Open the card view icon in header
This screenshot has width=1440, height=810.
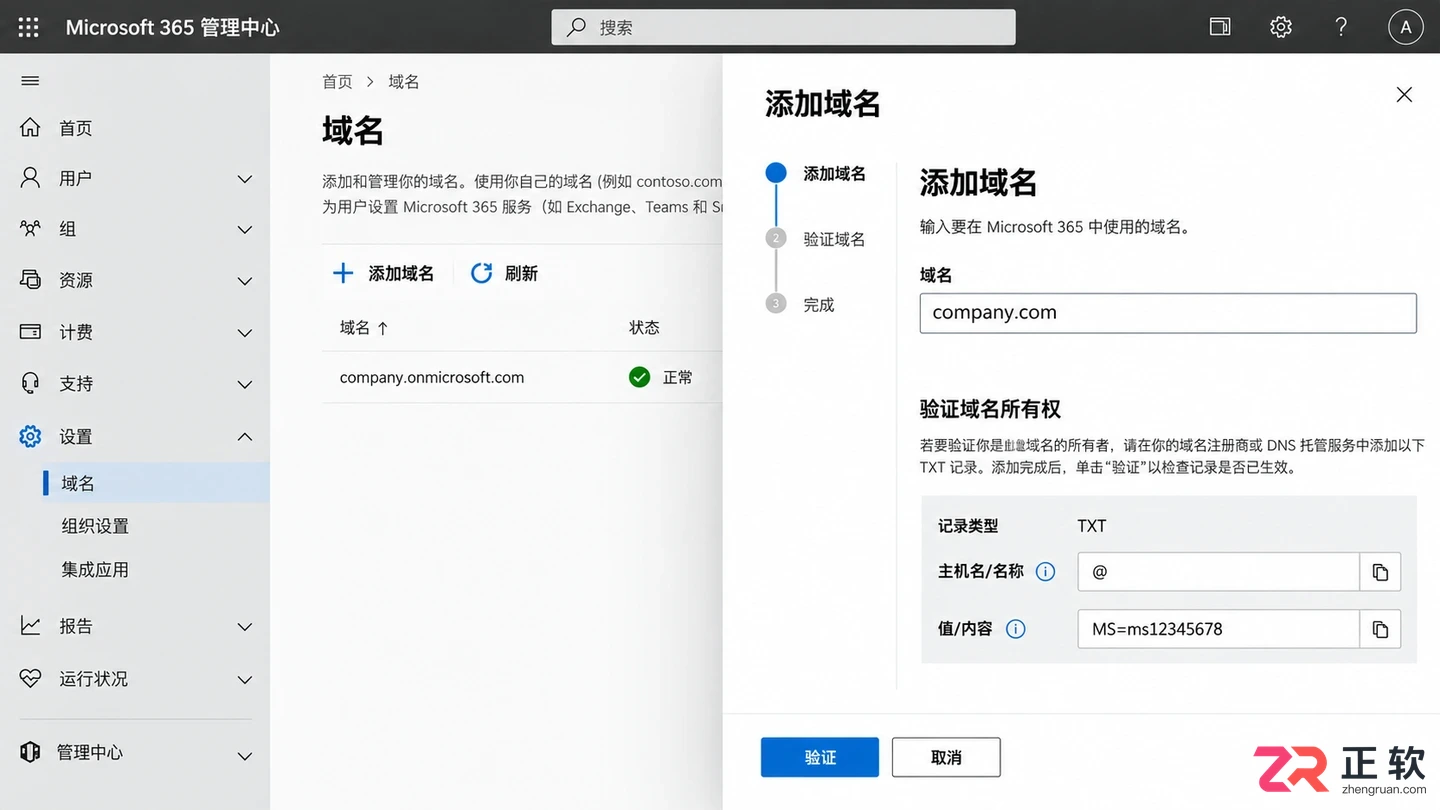click(x=1220, y=27)
